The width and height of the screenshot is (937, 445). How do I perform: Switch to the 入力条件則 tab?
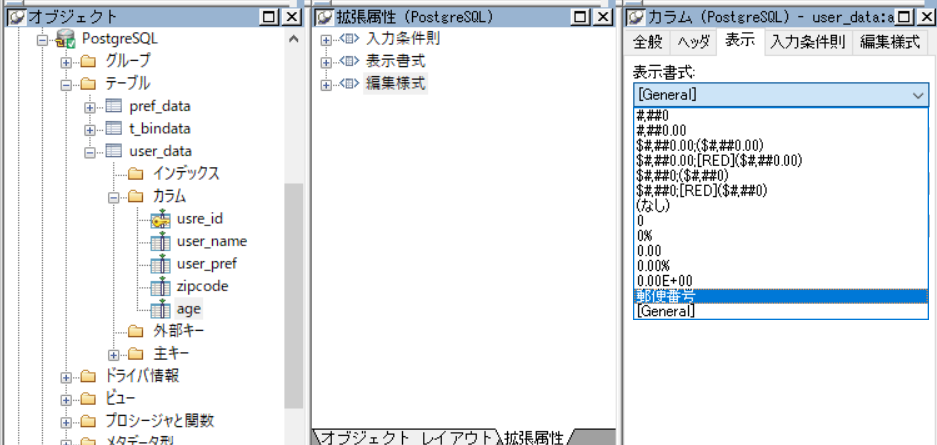pos(807,42)
